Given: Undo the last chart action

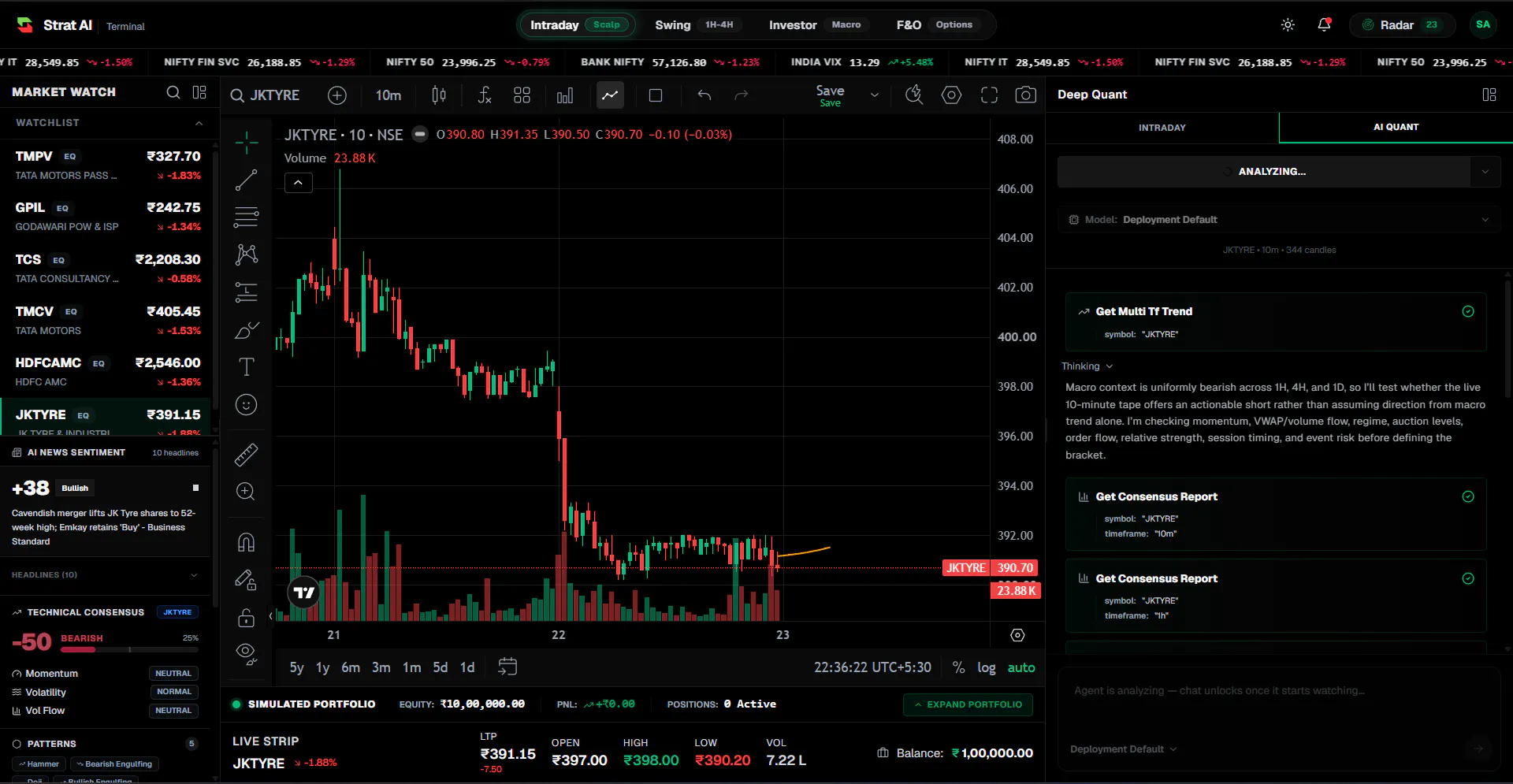Looking at the screenshot, I should click(704, 95).
